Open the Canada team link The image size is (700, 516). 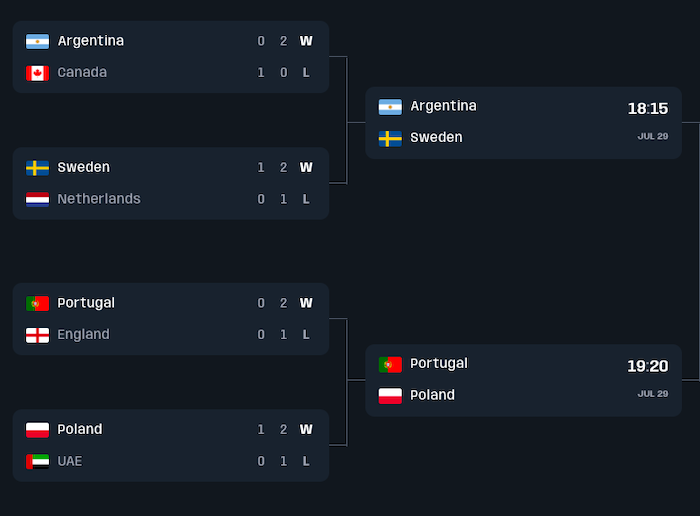[x=82, y=73]
